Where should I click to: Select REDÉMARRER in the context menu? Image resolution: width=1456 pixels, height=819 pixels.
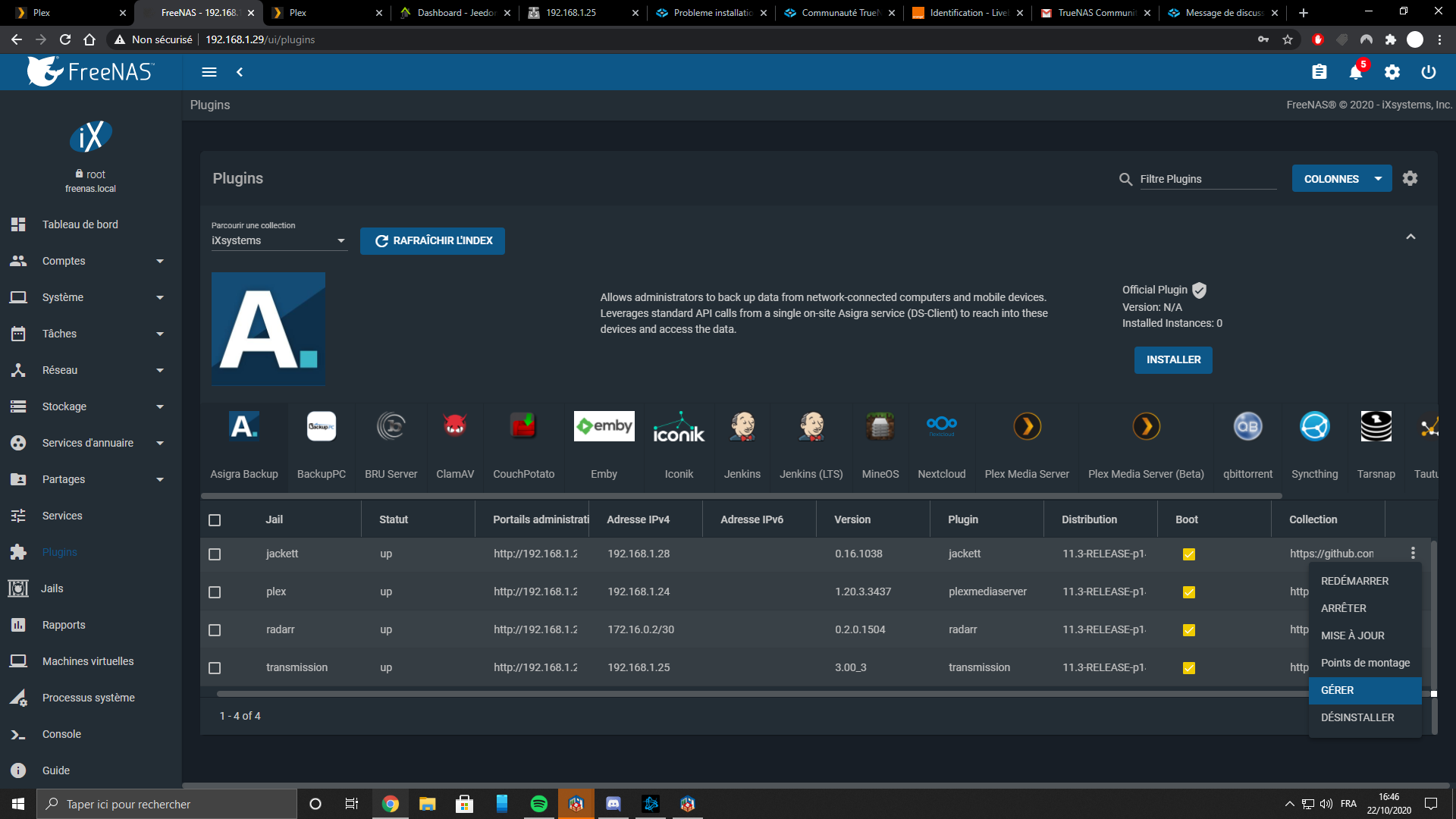1354,581
